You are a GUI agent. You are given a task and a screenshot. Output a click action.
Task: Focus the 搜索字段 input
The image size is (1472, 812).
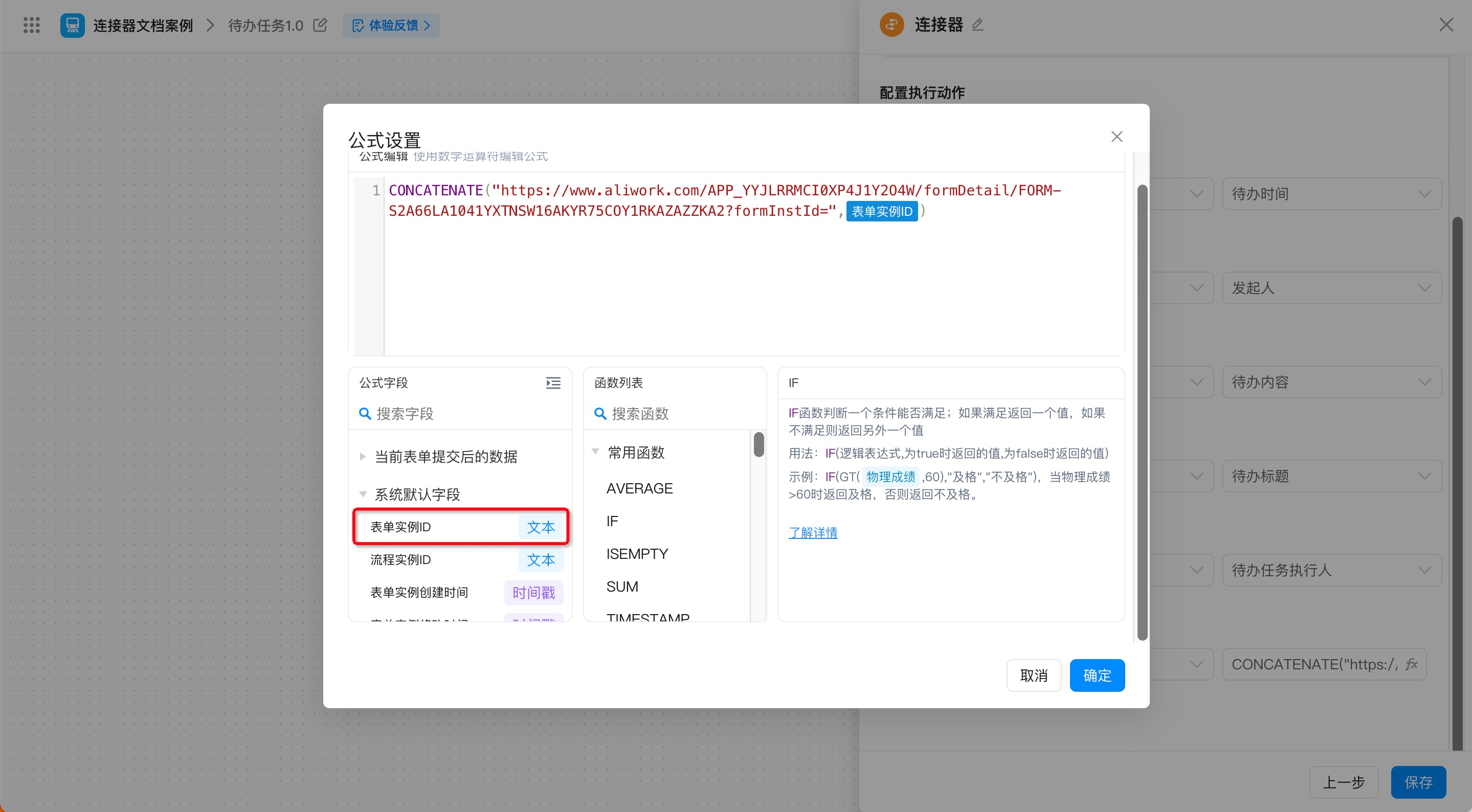[460, 413]
